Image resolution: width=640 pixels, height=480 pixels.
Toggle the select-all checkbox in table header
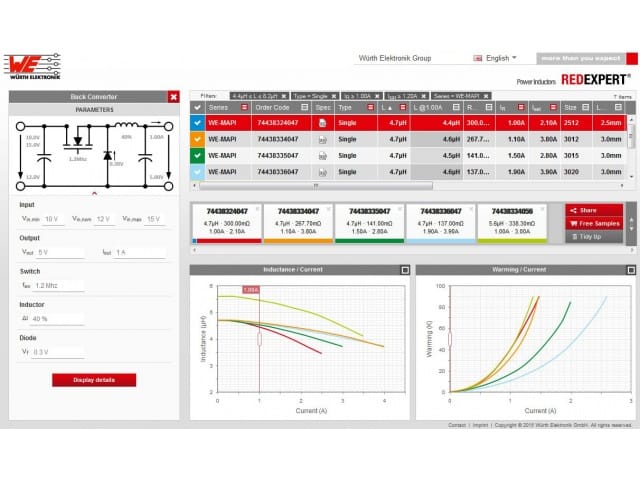(x=198, y=107)
